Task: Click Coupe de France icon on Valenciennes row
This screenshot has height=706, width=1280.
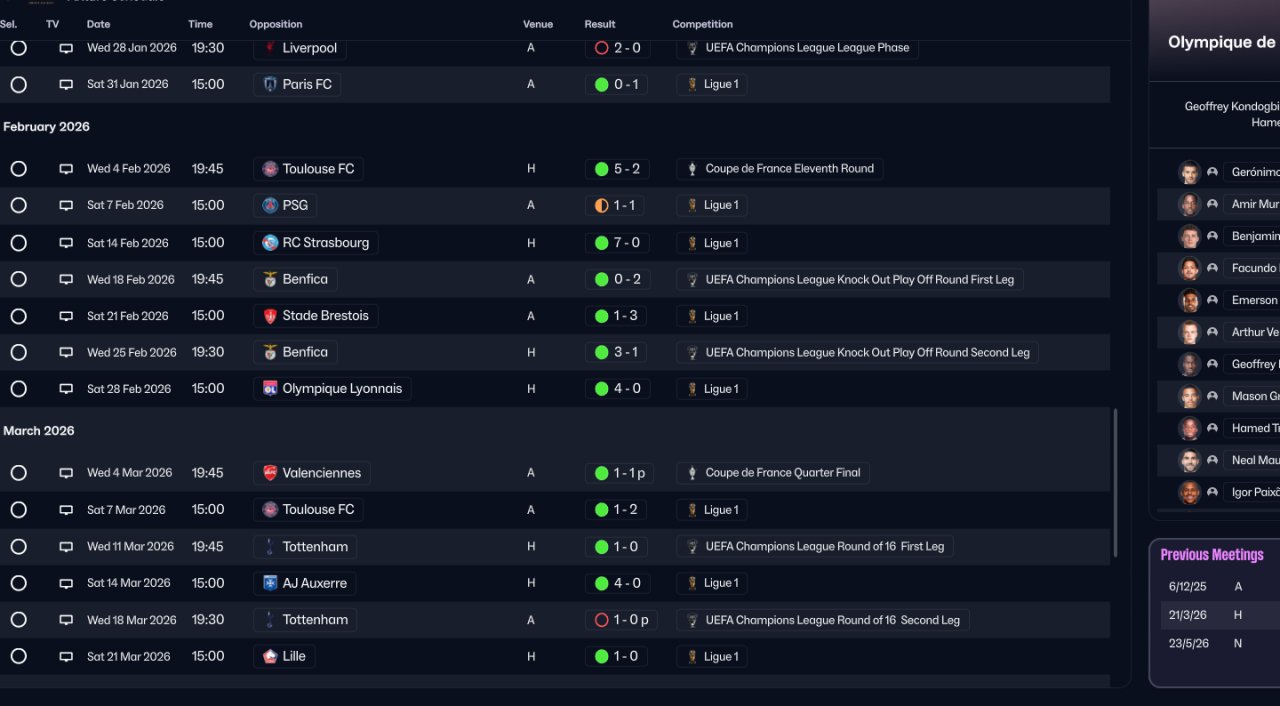Action: tap(691, 473)
